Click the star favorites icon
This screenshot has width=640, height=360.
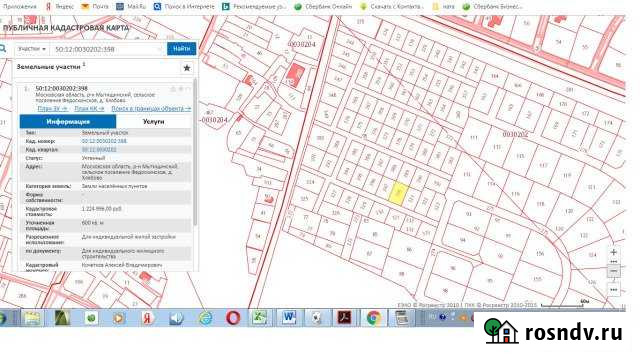click(x=187, y=68)
